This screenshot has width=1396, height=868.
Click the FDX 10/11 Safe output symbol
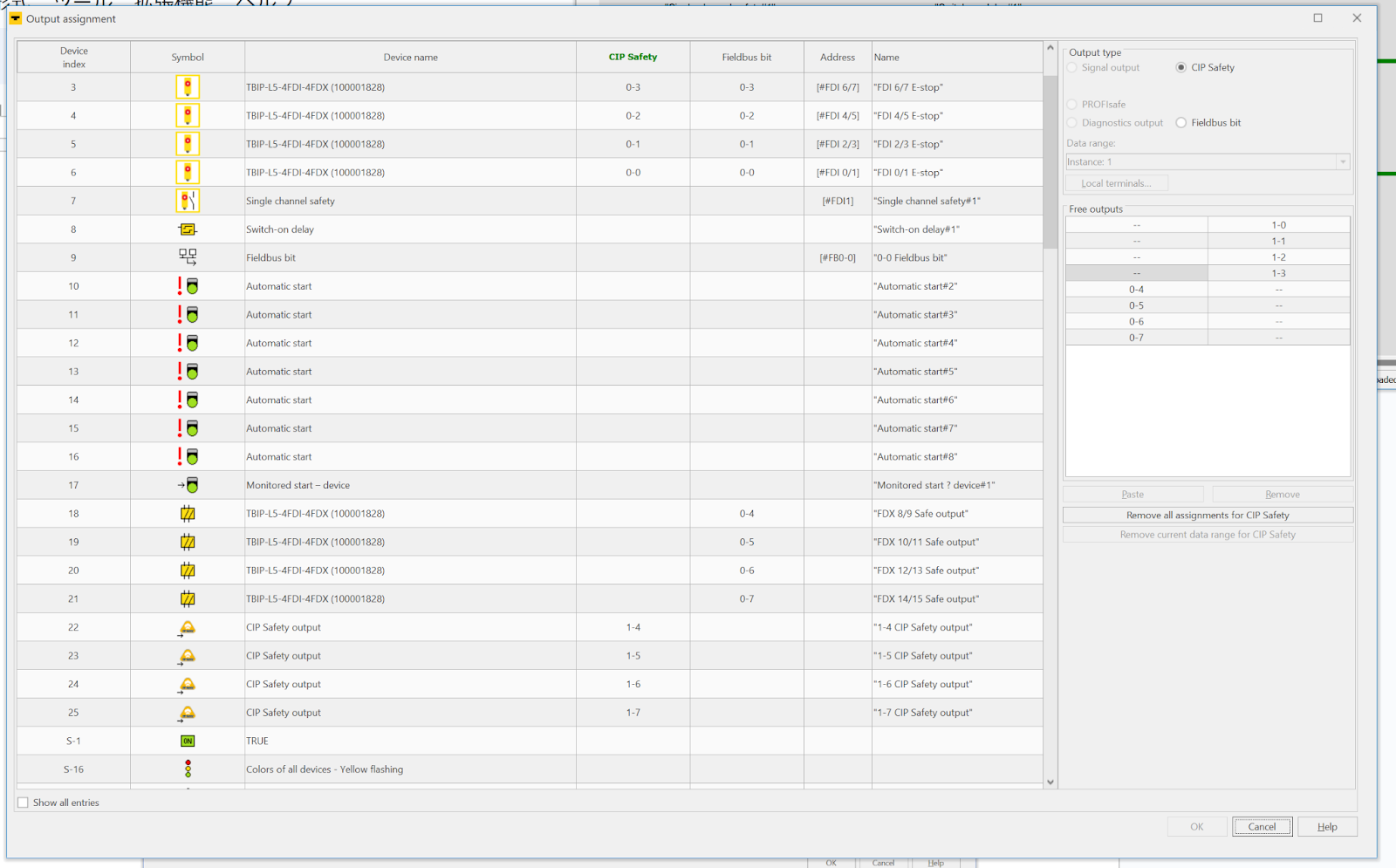[188, 542]
